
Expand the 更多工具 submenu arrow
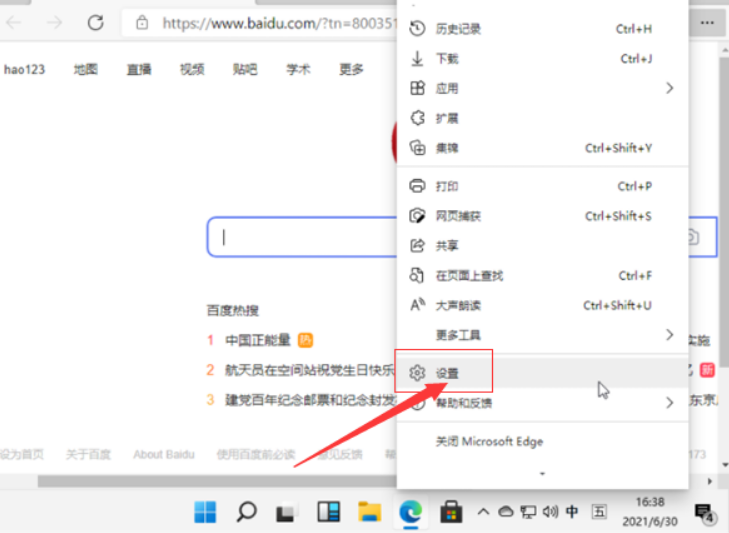[669, 334]
